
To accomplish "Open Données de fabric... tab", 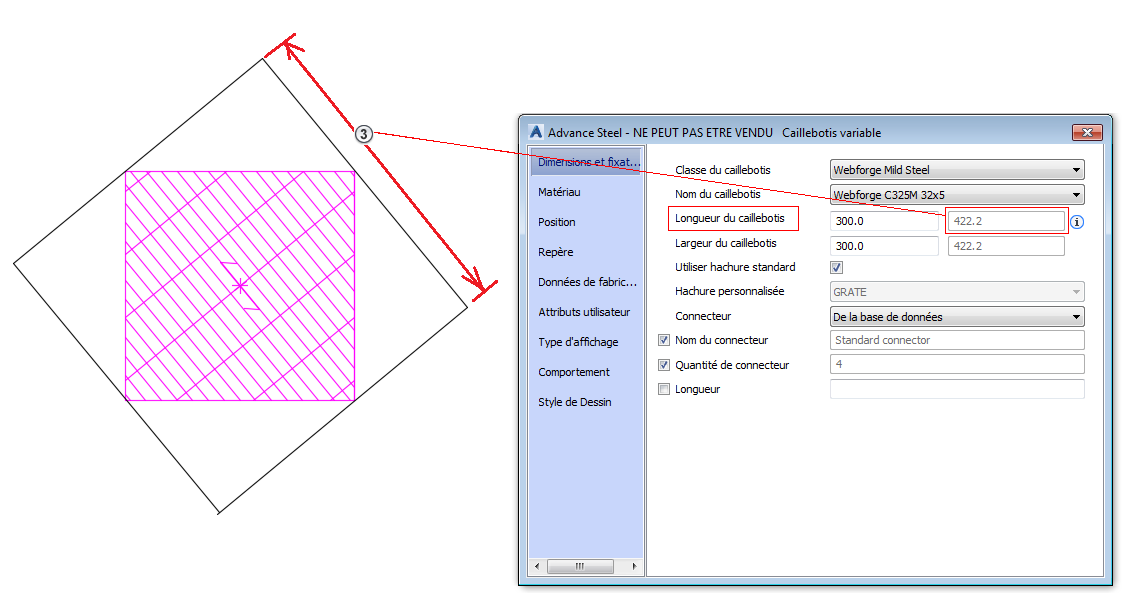I will click(586, 282).
